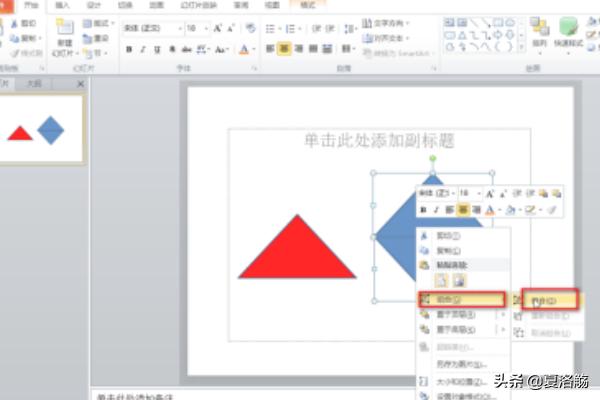Toggle Align Right in the mini toolbar

(476, 210)
